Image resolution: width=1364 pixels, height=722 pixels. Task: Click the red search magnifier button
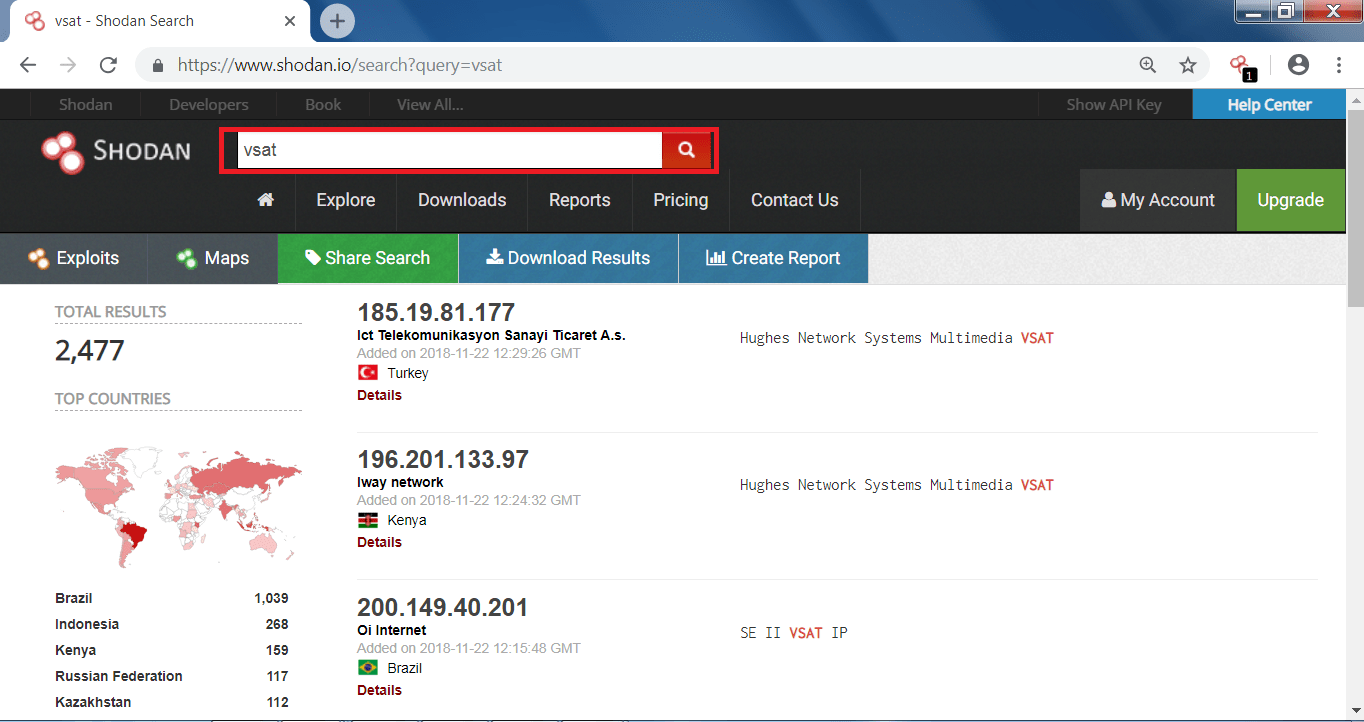[686, 150]
